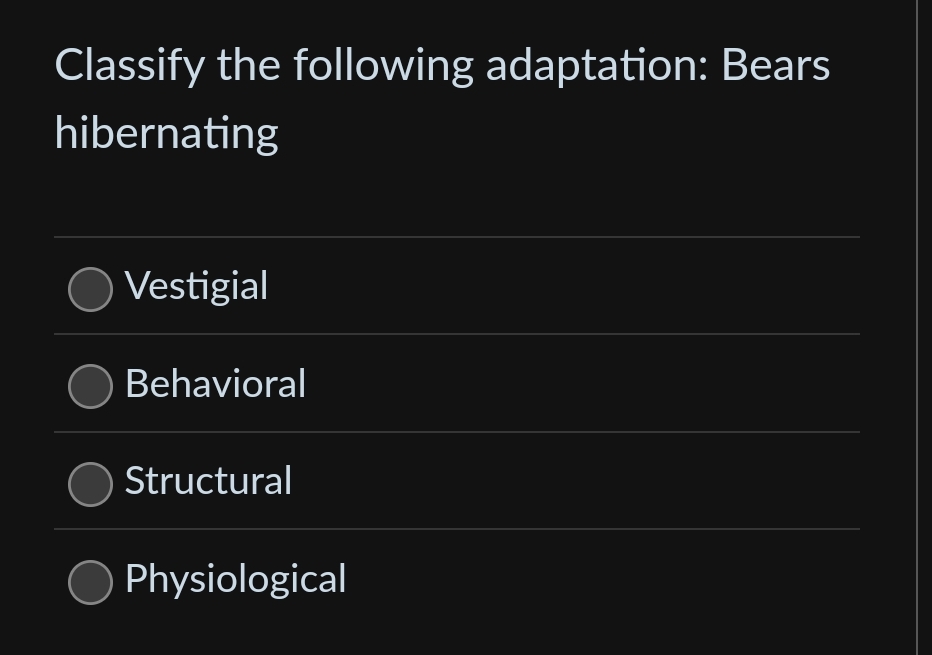This screenshot has height=655, width=932.
Task: Click the Behavioral answer label
Action: point(215,384)
